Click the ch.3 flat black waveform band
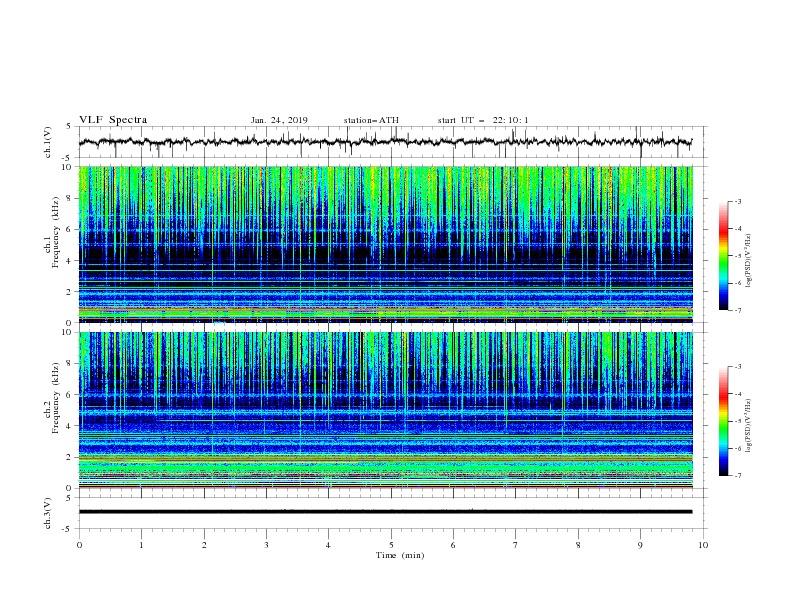 click(385, 512)
